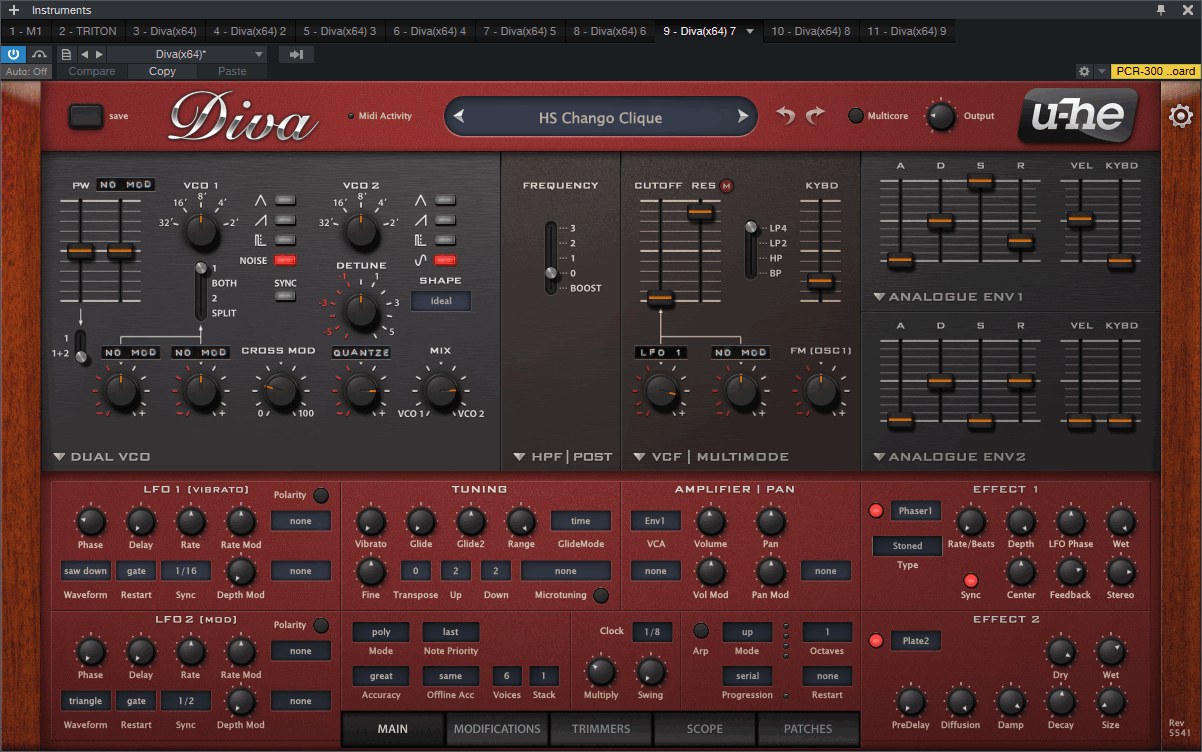Click the Cross Mod knob

coord(281,391)
